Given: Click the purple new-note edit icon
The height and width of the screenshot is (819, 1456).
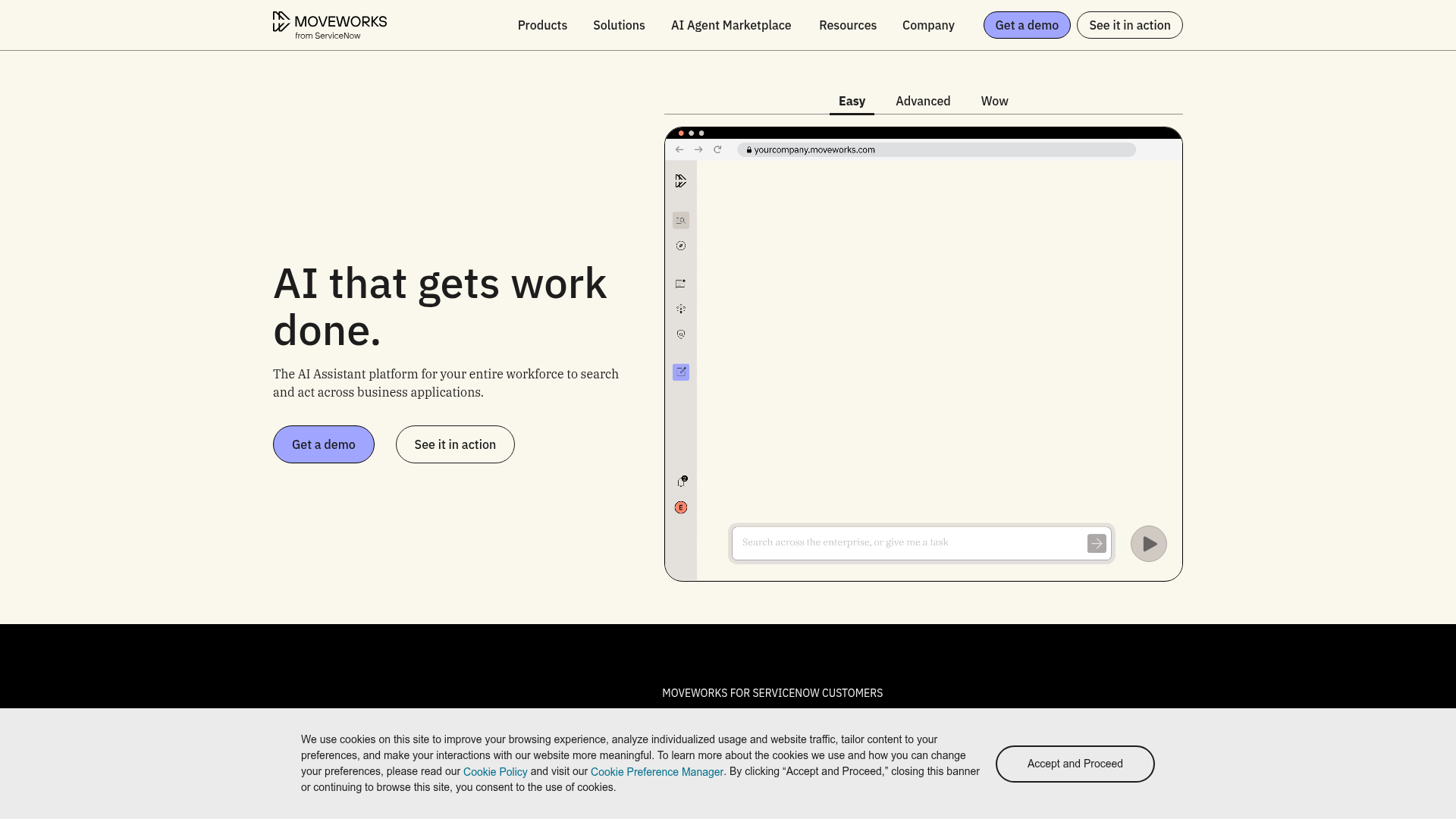Looking at the screenshot, I should [x=681, y=372].
